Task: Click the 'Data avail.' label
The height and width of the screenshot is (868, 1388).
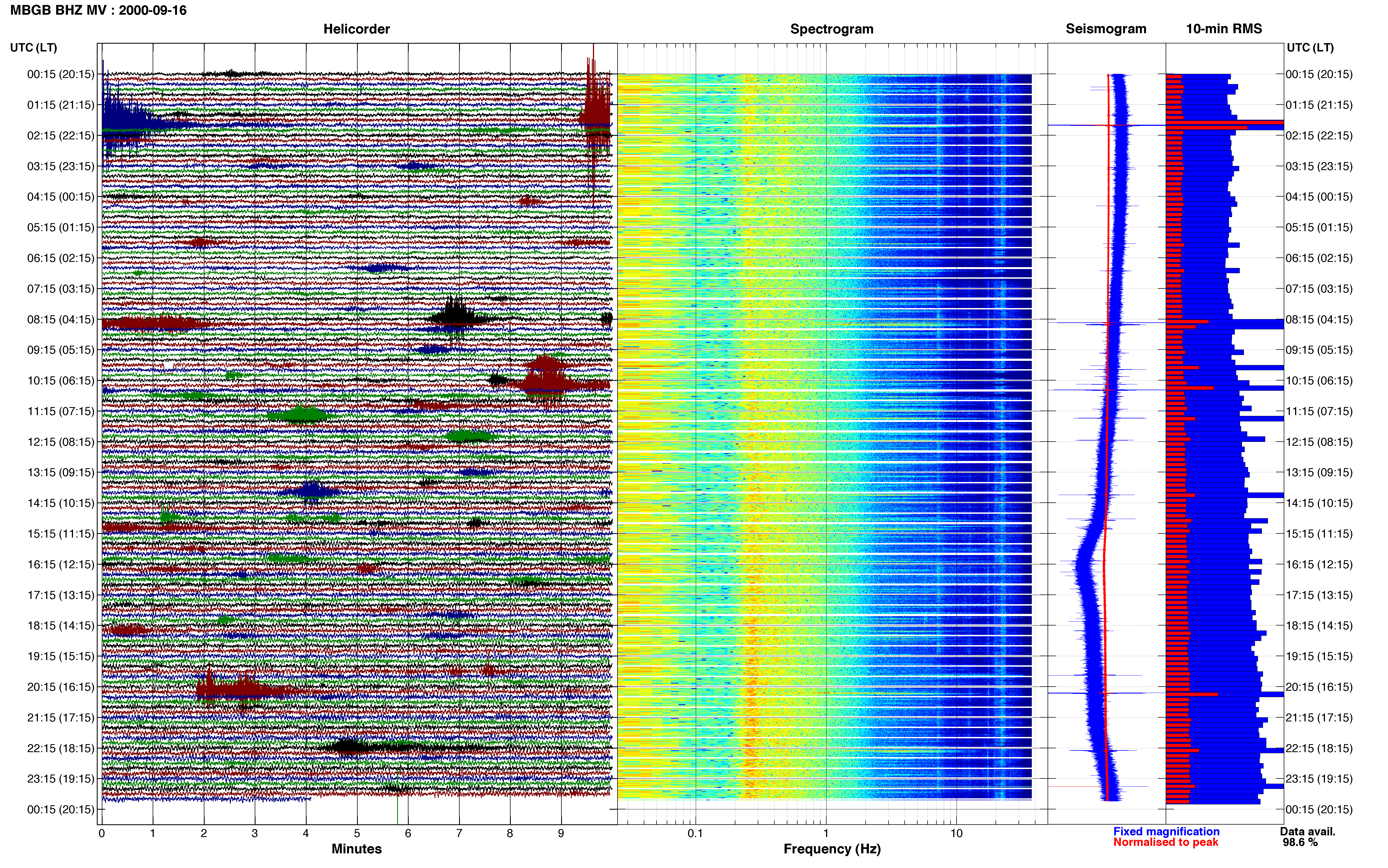Action: pyautogui.click(x=1308, y=831)
